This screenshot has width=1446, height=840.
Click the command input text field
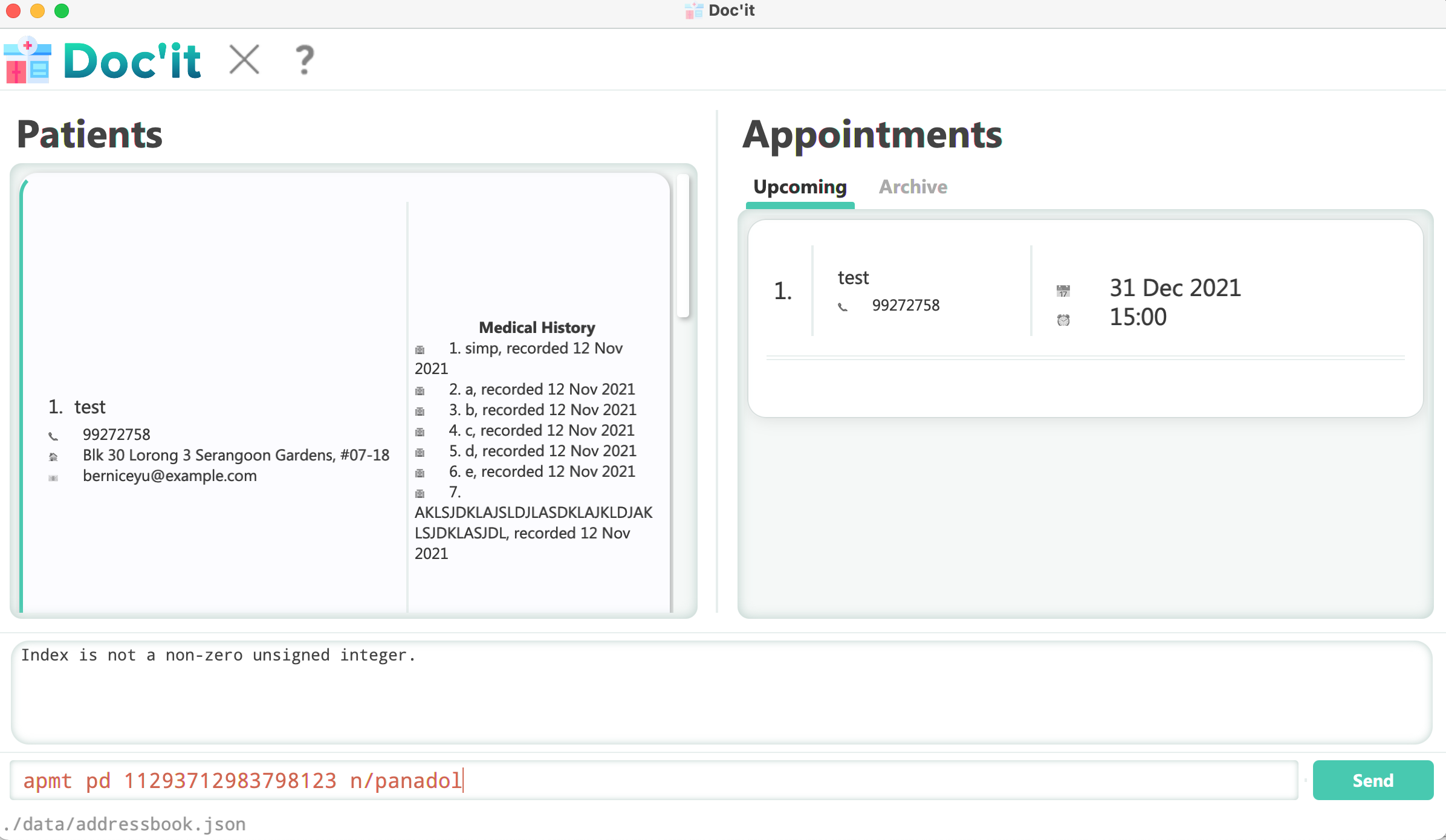tap(653, 780)
